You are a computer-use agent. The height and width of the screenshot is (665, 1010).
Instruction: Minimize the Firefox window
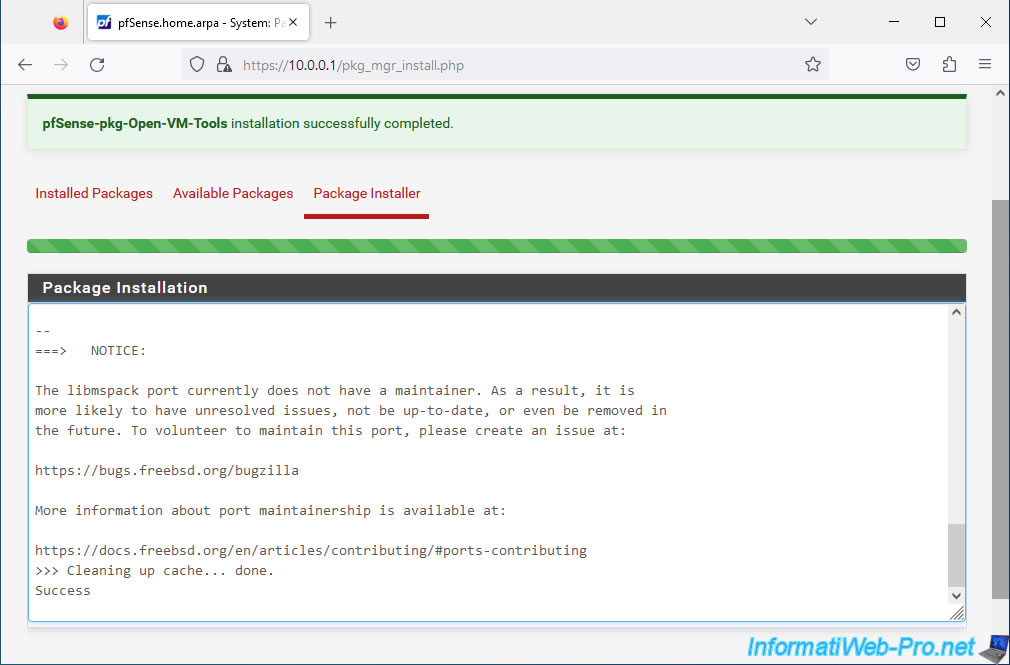click(x=894, y=22)
